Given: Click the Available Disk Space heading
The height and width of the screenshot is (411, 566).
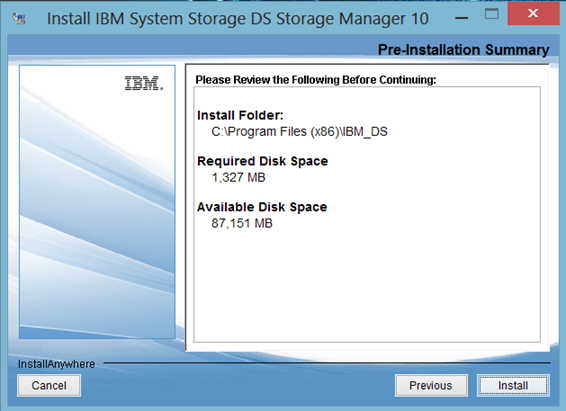Looking at the screenshot, I should point(262,207).
